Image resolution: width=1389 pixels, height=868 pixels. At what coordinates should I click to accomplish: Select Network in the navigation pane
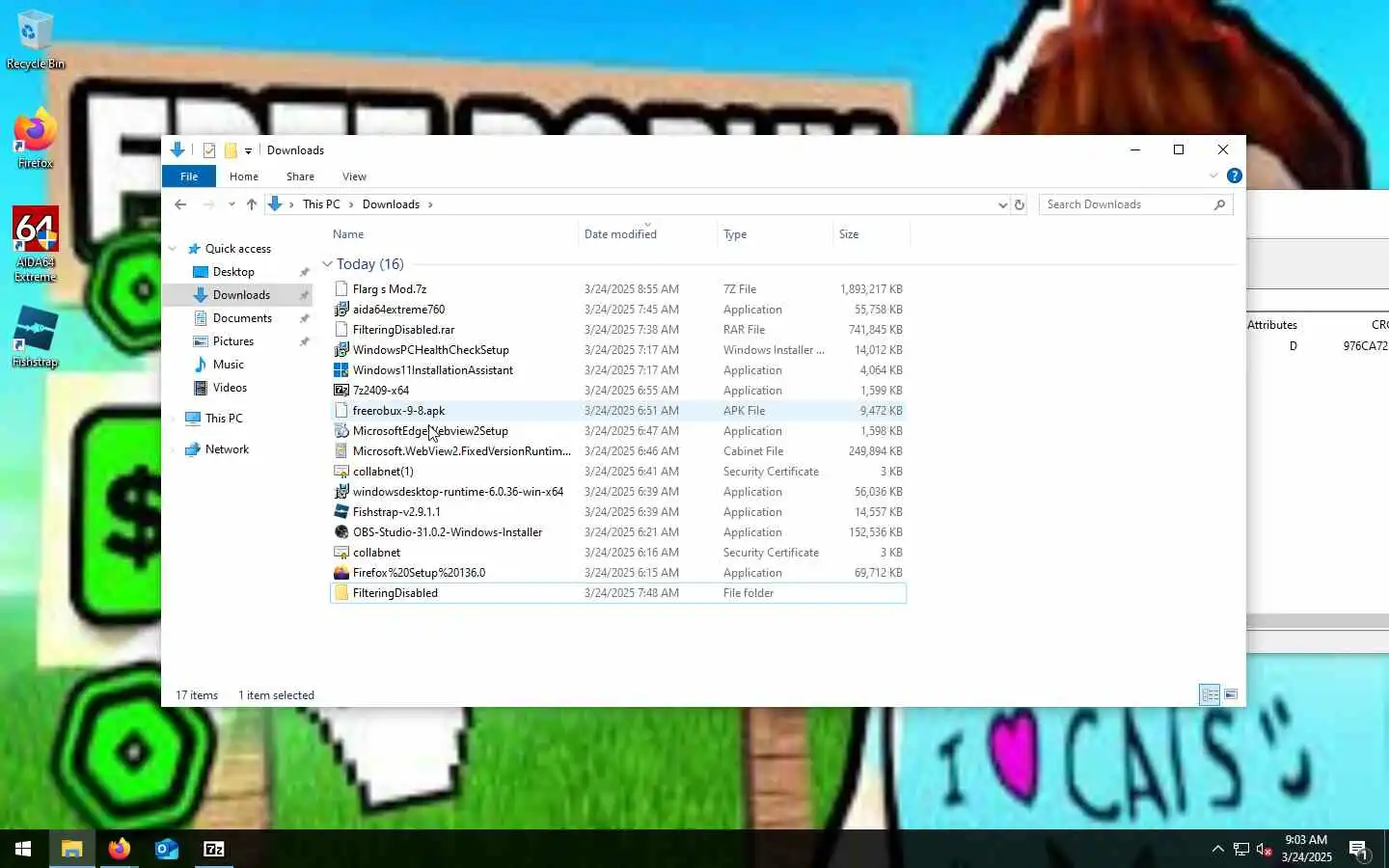coord(227,449)
